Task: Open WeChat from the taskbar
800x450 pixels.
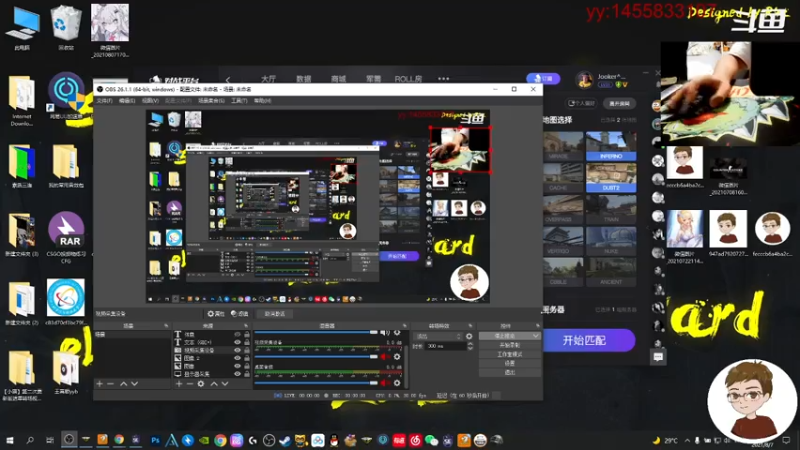Action: [x=431, y=440]
